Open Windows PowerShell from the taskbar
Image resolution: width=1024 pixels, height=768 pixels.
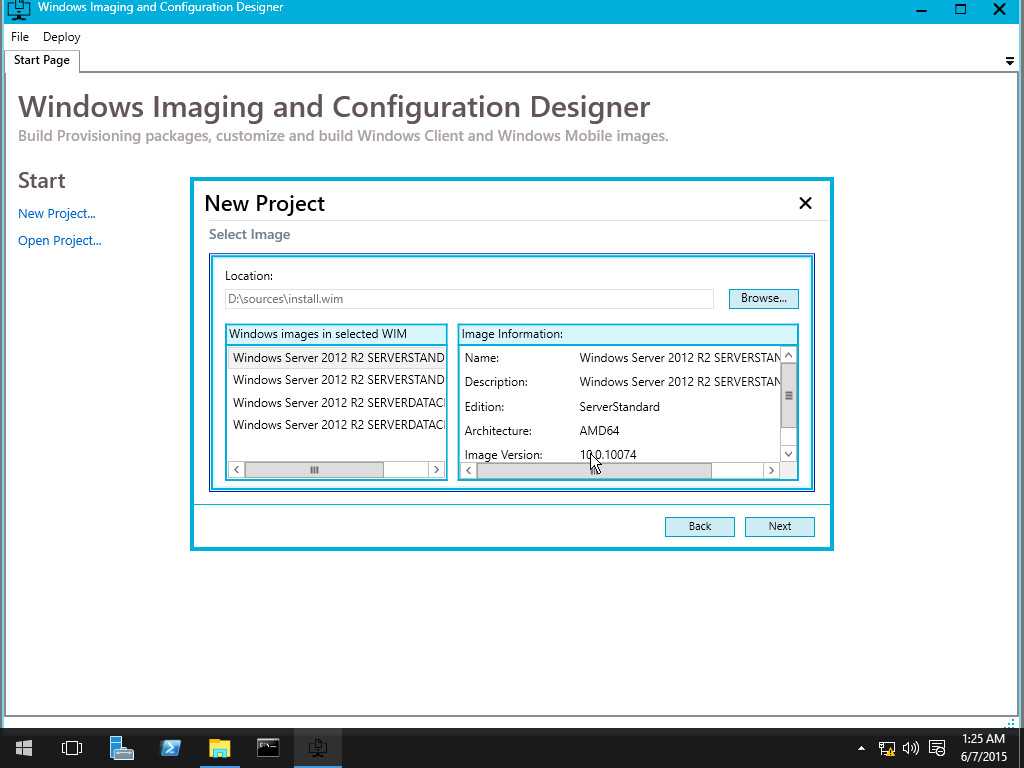(171, 748)
